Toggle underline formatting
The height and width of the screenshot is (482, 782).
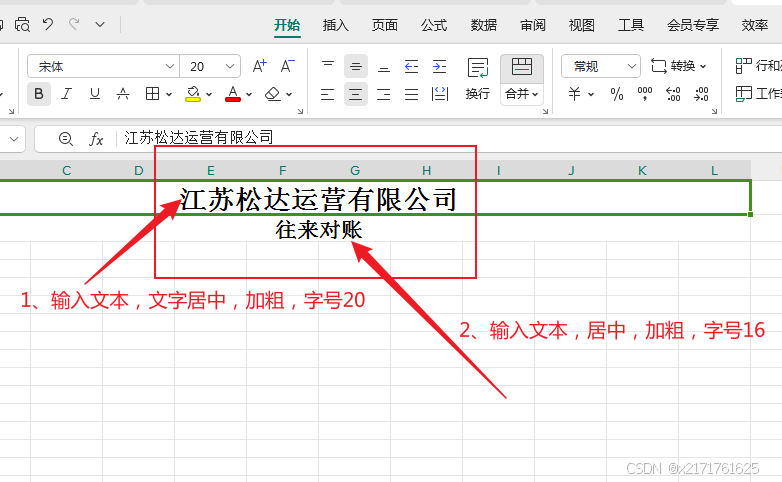(95, 94)
